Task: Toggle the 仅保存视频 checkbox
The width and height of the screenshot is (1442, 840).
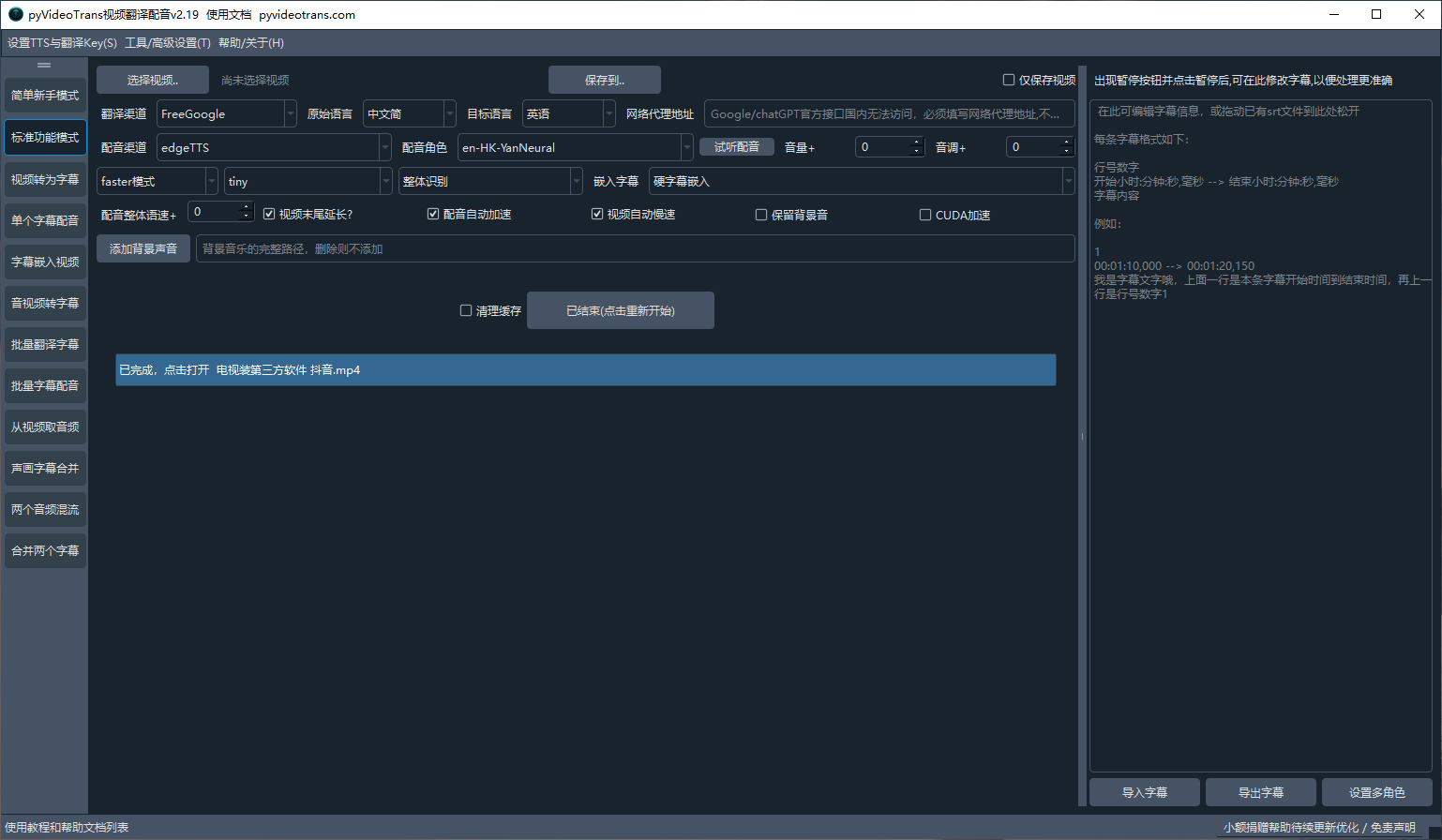Action: pyautogui.click(x=1009, y=81)
